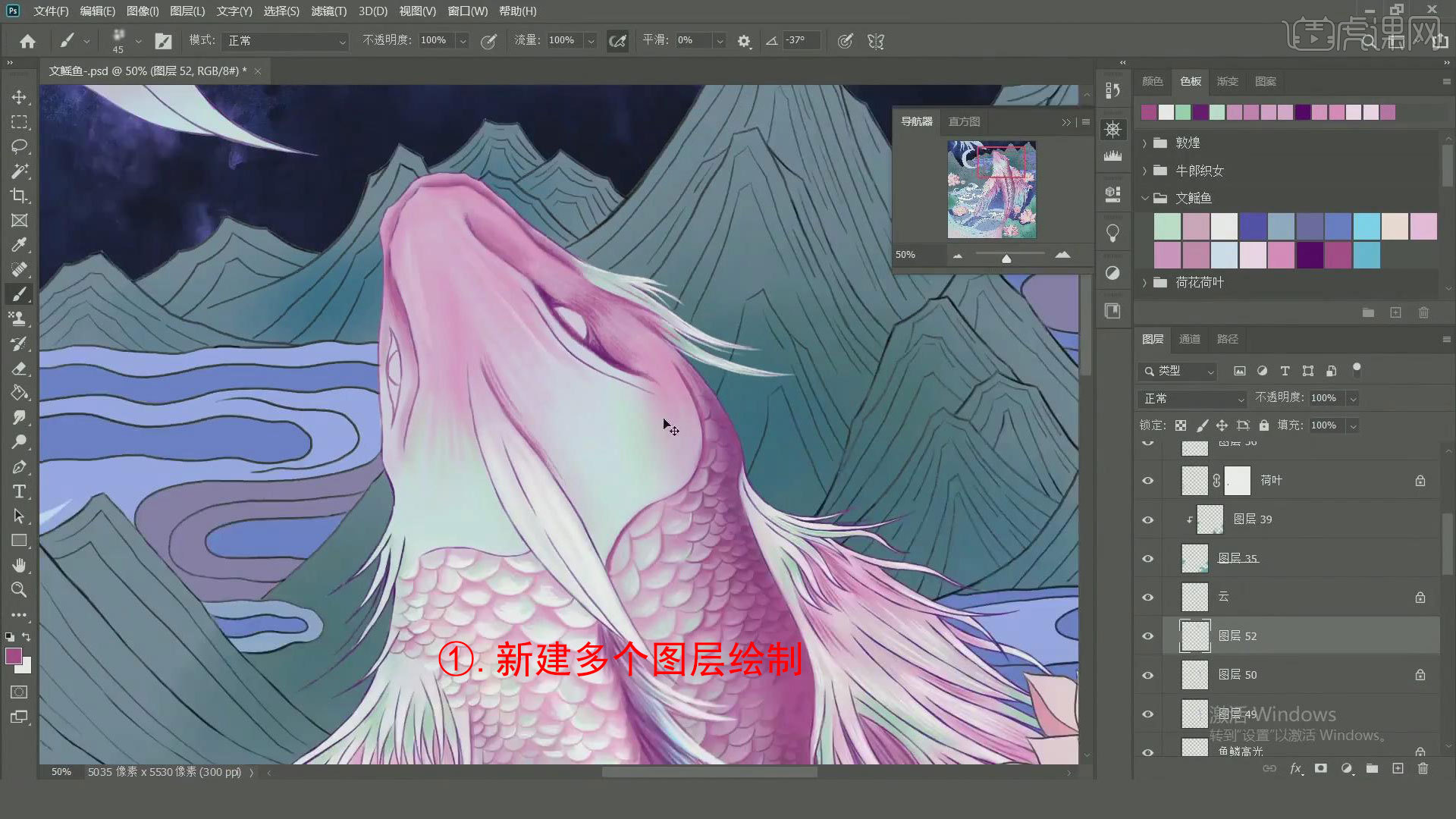Select the Hand tool

pos(19,566)
